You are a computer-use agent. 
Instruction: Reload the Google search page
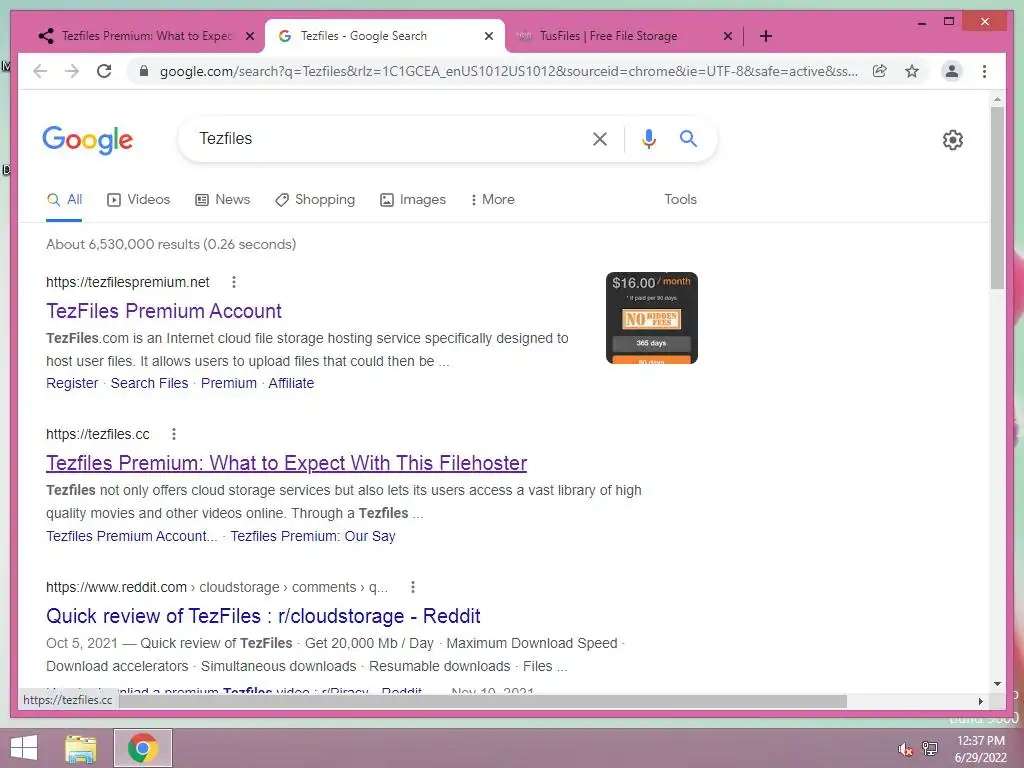pyautogui.click(x=104, y=71)
